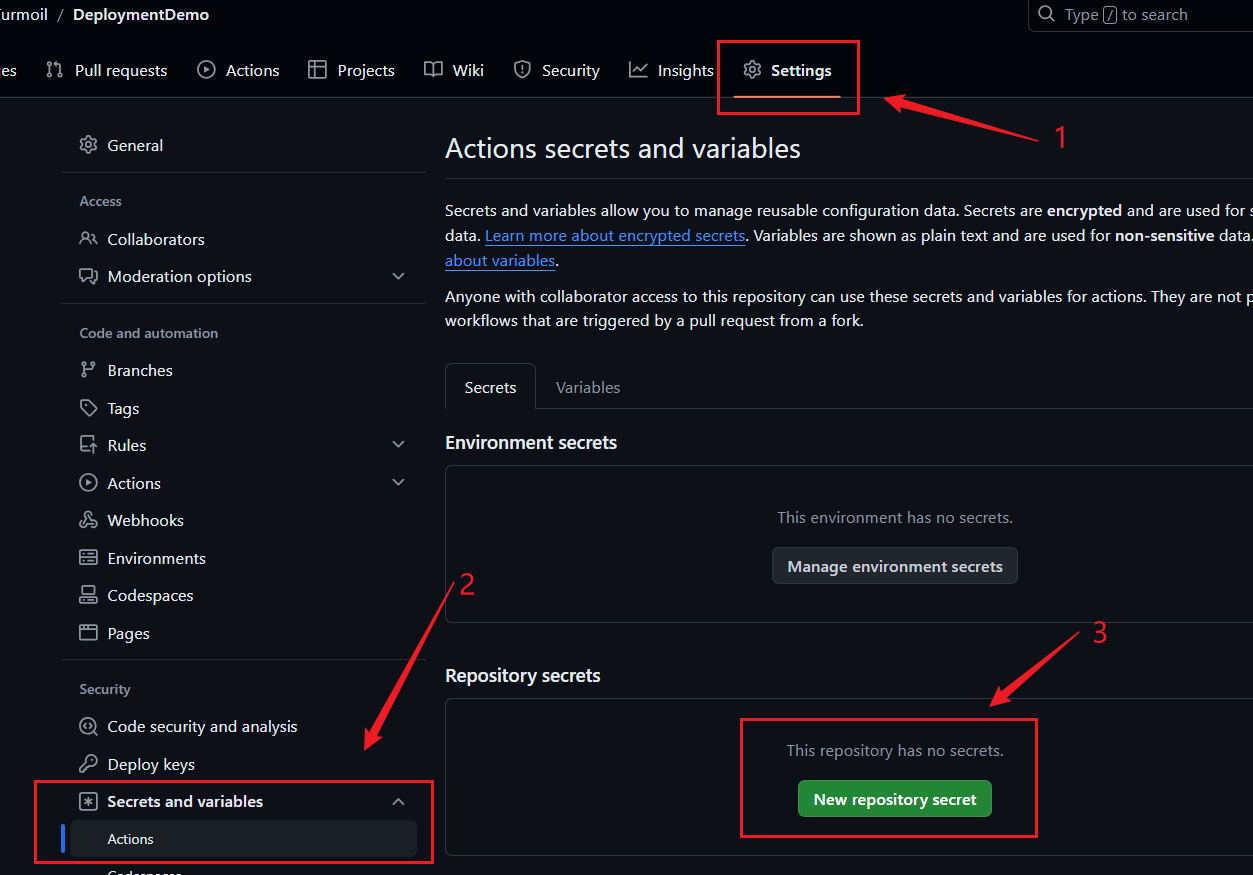Viewport: 1253px width, 875px height.
Task: Click the Insights graph icon
Action: click(638, 70)
